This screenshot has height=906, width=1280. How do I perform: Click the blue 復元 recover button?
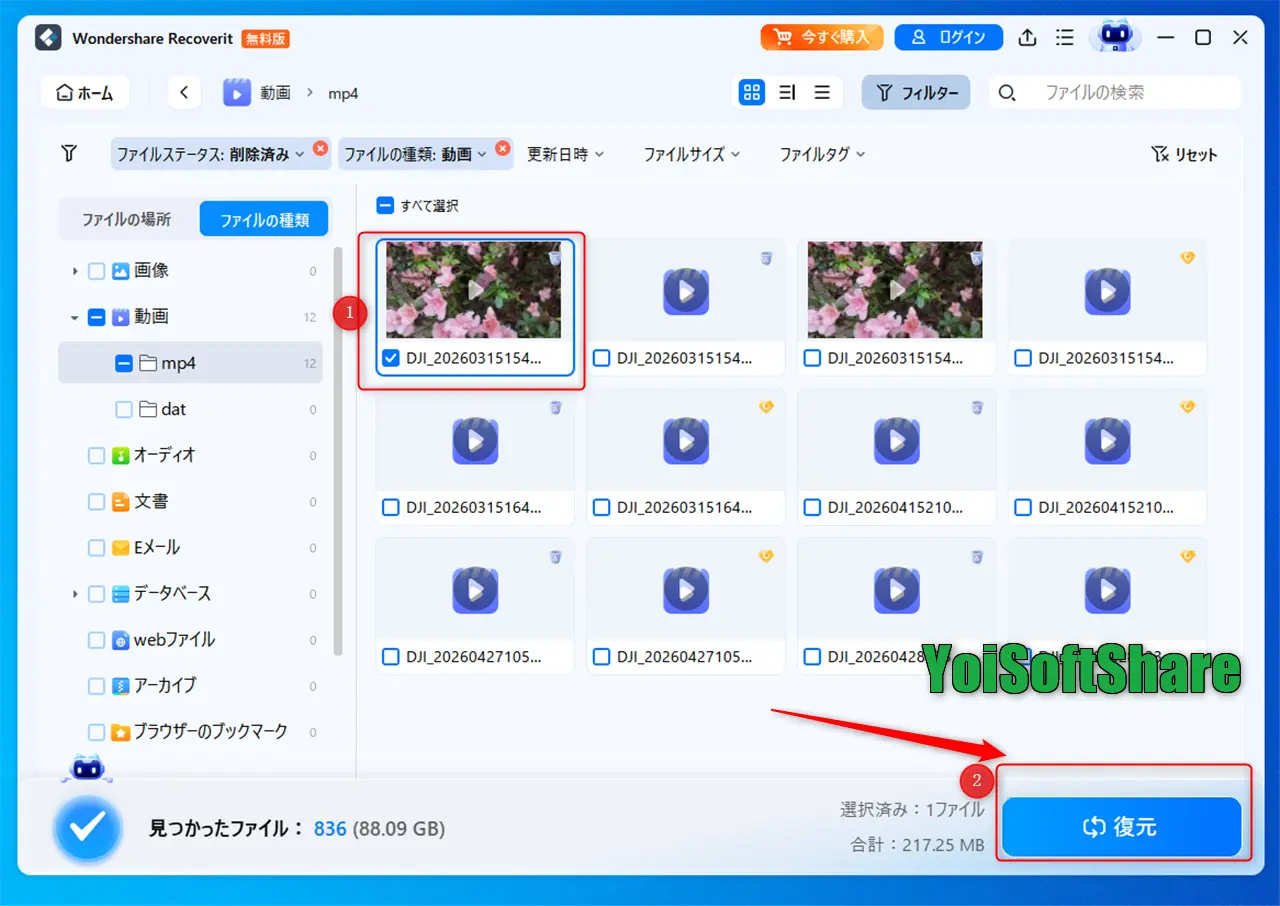pyautogui.click(x=1122, y=827)
